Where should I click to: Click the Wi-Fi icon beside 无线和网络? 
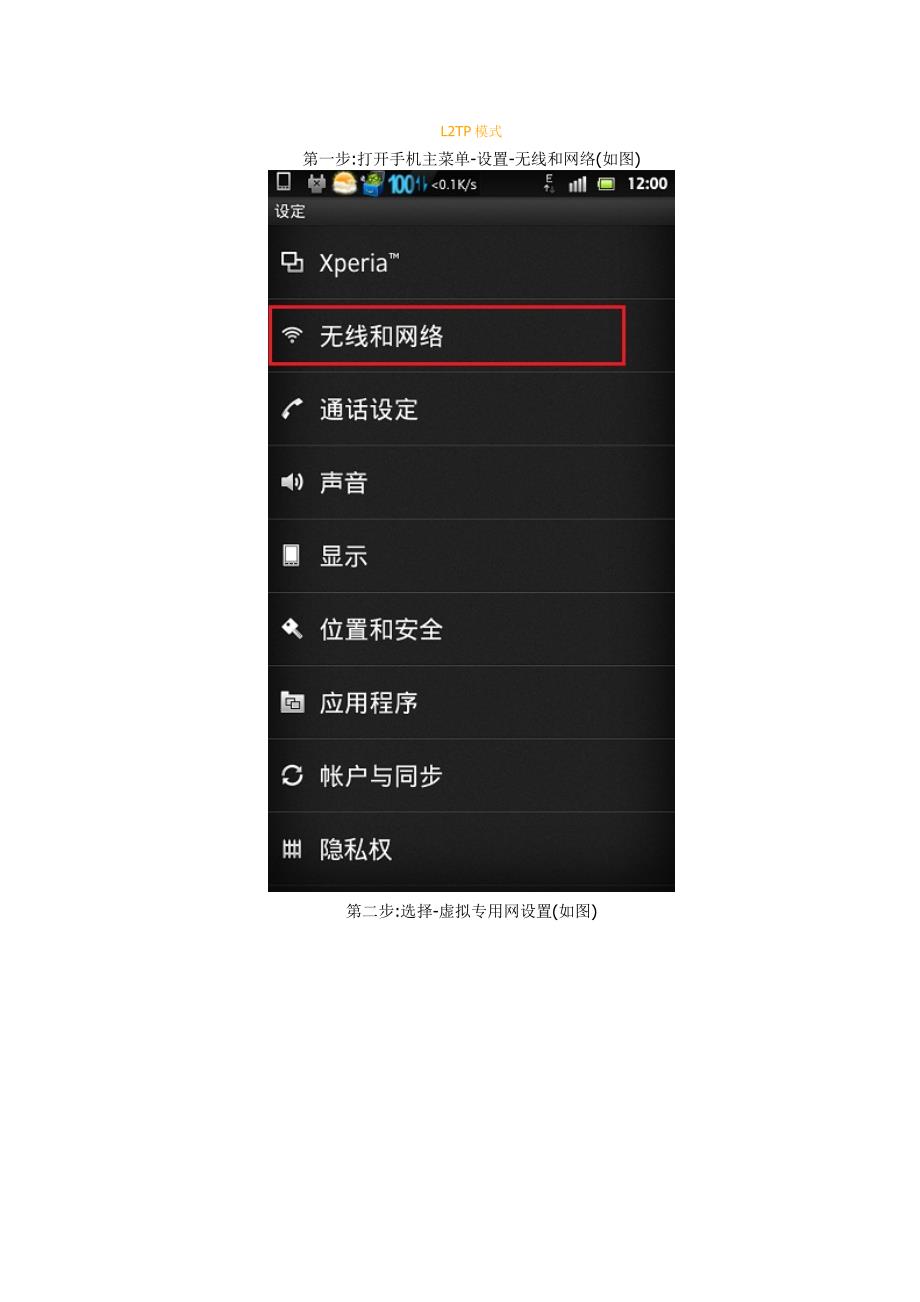click(x=292, y=336)
